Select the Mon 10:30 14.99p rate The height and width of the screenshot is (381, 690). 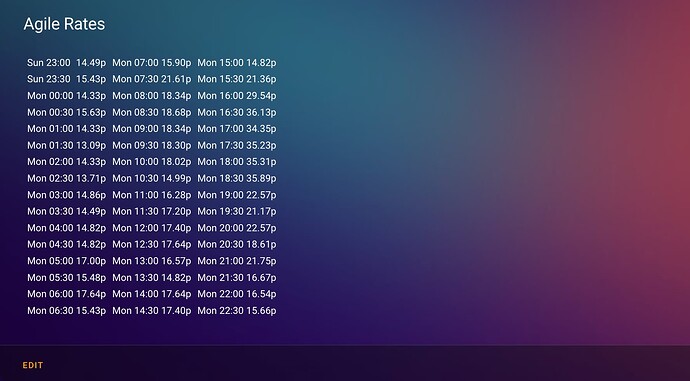coord(152,179)
